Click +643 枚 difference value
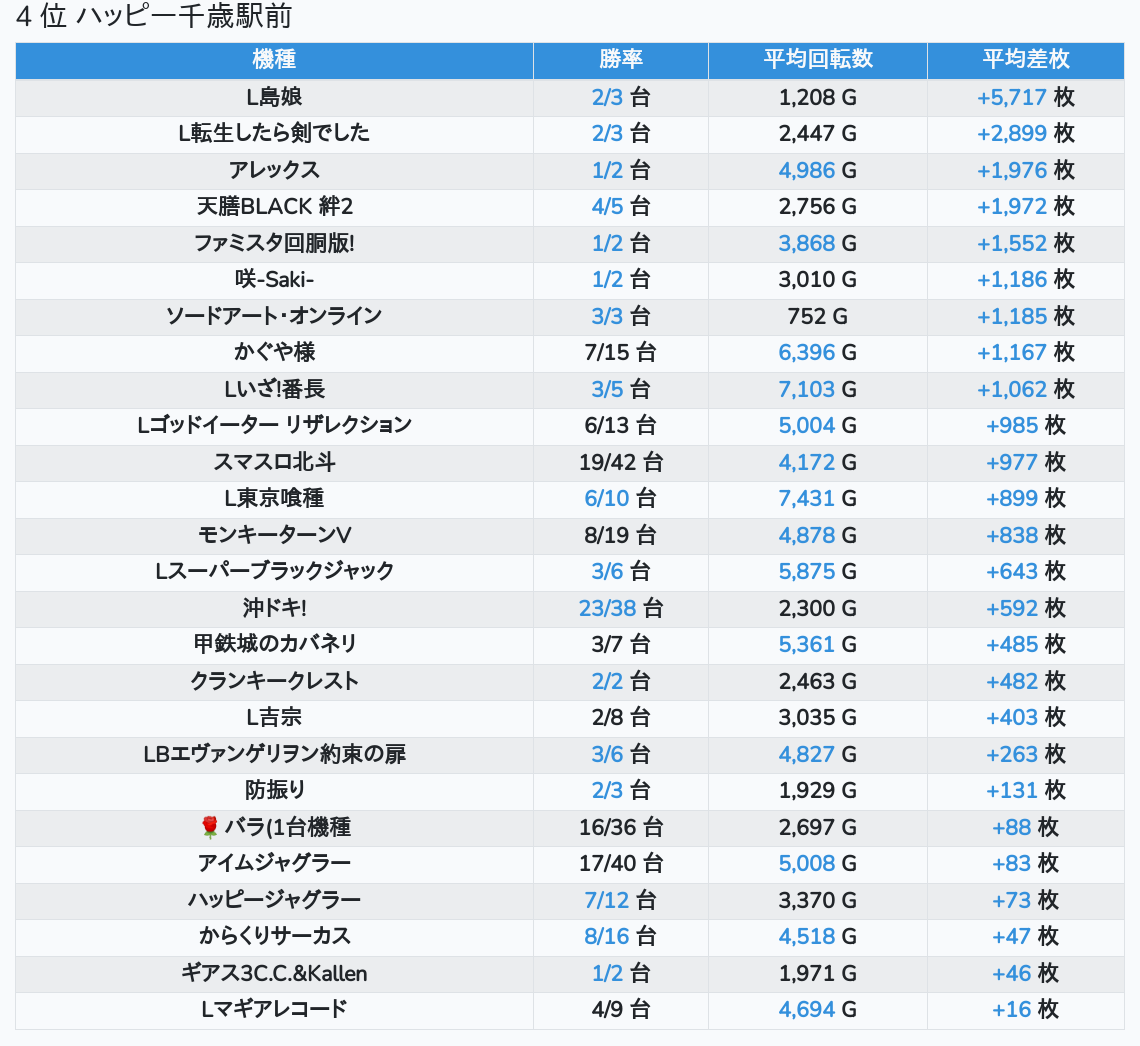 pyautogui.click(x=1026, y=571)
